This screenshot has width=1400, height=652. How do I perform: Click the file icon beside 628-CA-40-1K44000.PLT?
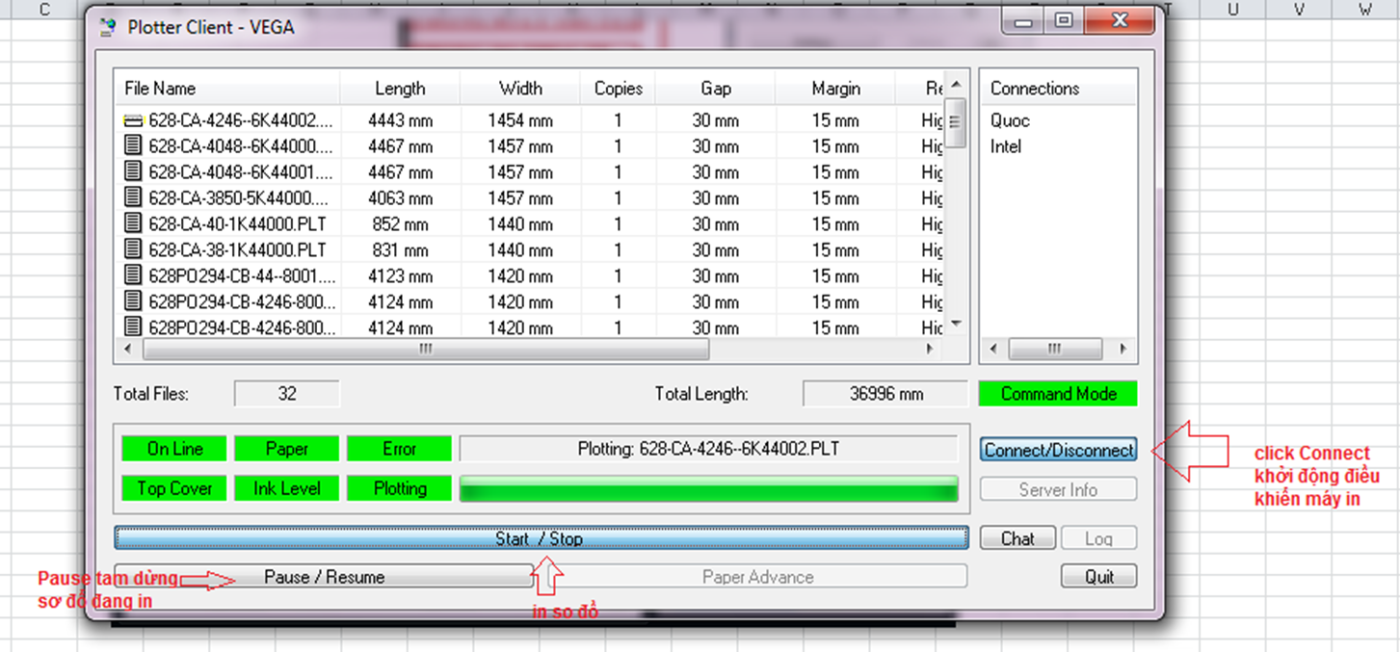pos(133,224)
